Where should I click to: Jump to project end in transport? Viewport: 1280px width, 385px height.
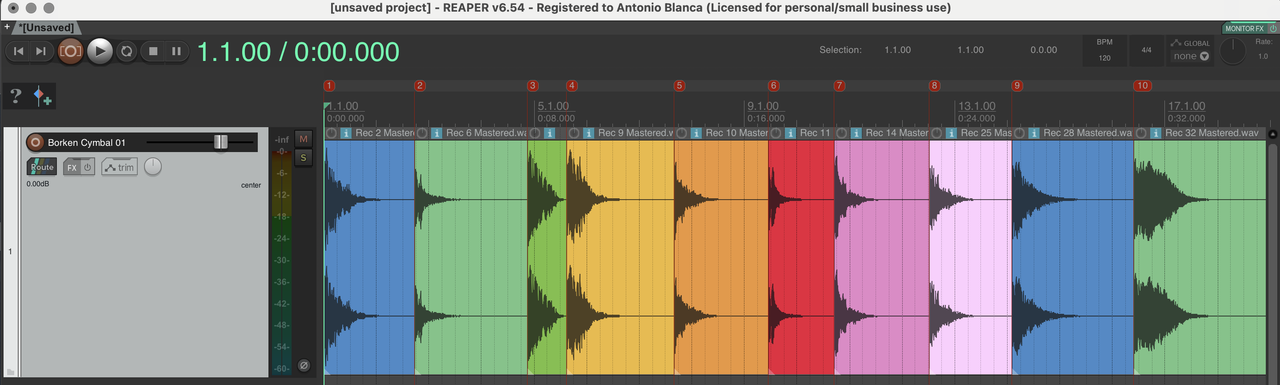point(41,51)
